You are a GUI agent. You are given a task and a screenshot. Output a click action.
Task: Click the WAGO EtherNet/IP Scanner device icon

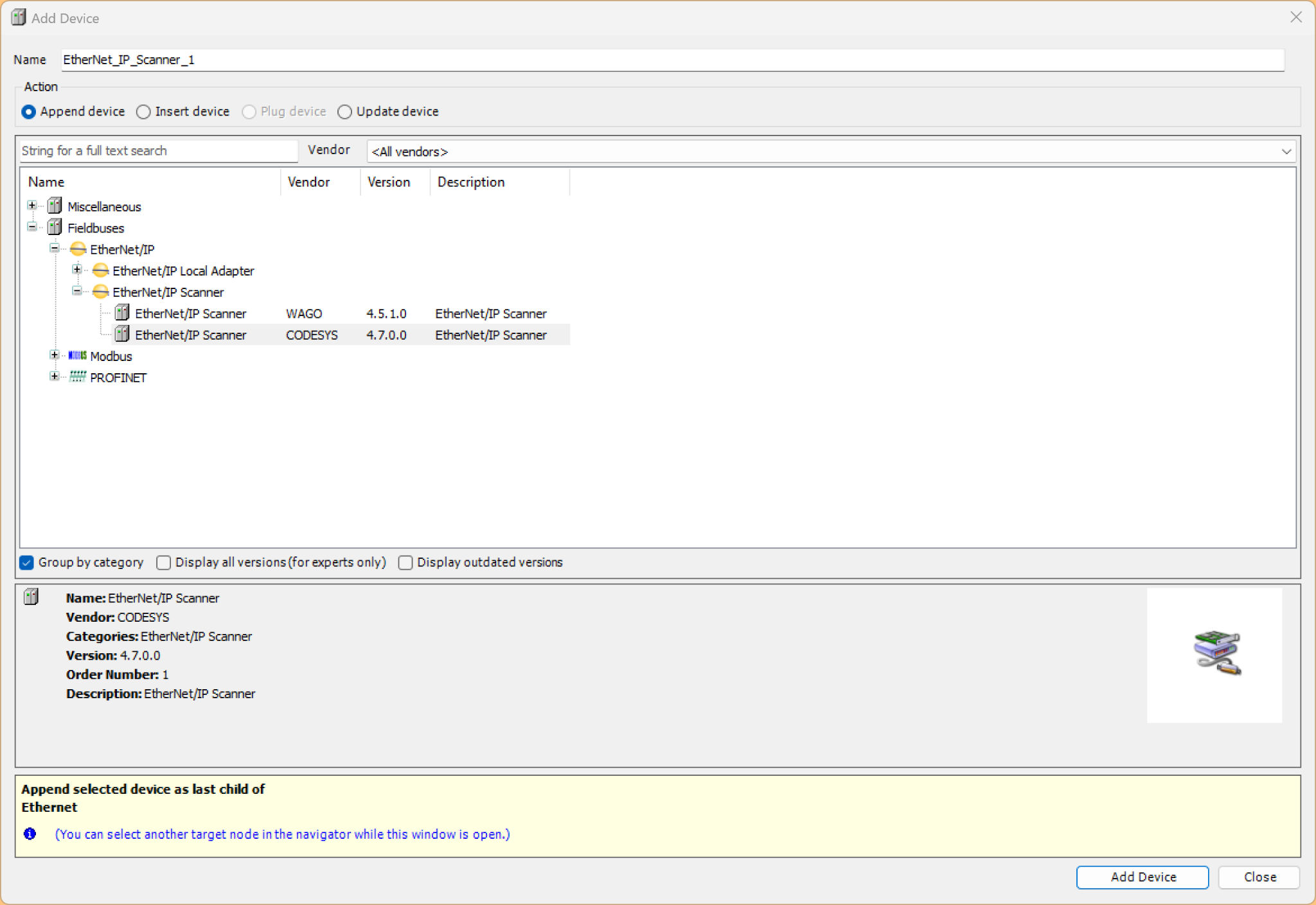[x=122, y=313]
